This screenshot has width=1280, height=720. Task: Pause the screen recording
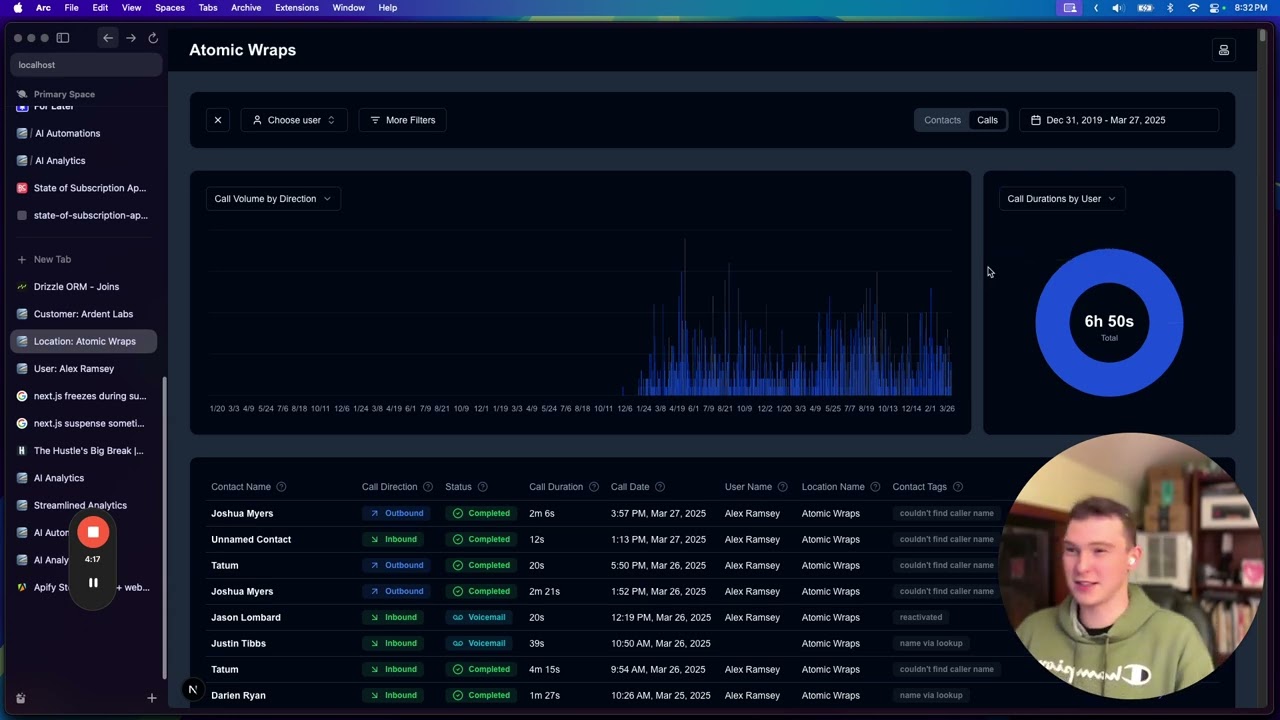point(93,583)
